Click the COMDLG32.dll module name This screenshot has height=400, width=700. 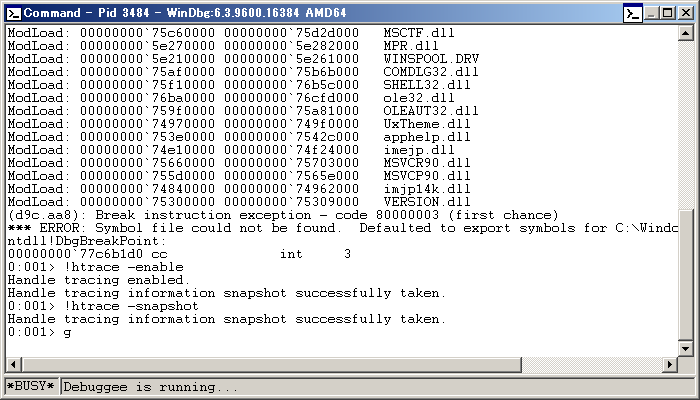click(431, 71)
